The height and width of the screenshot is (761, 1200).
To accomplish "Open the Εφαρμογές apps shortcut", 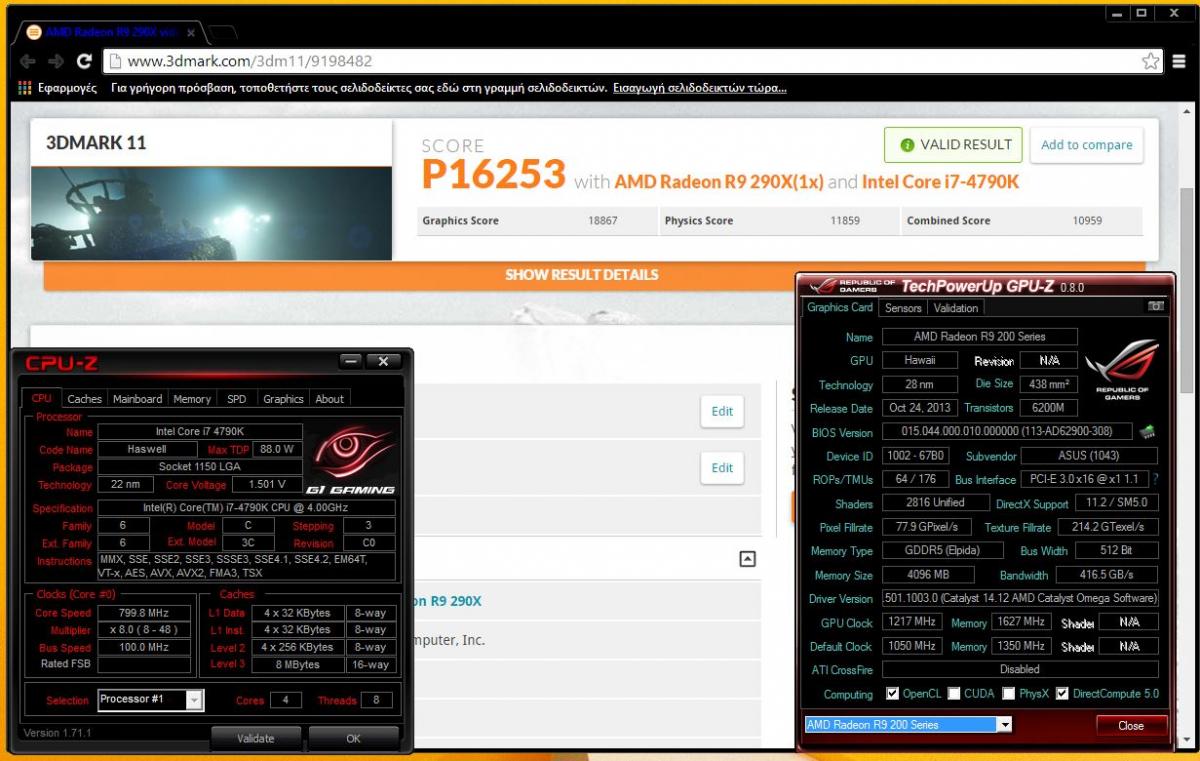I will pos(57,88).
